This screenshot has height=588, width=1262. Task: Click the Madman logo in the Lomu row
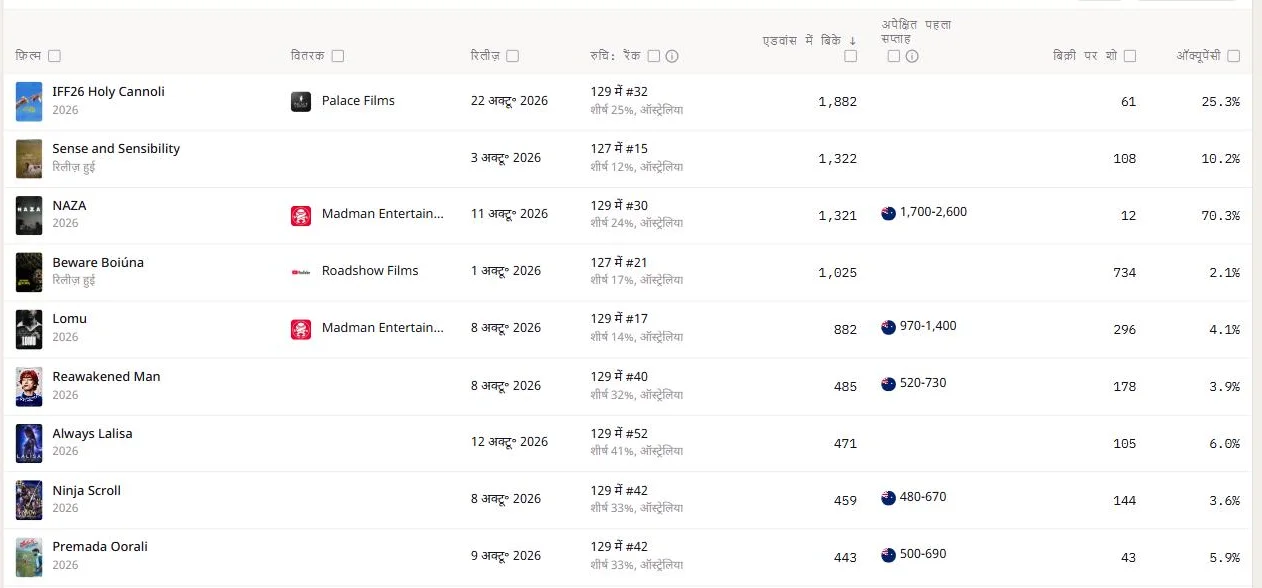pyautogui.click(x=301, y=329)
